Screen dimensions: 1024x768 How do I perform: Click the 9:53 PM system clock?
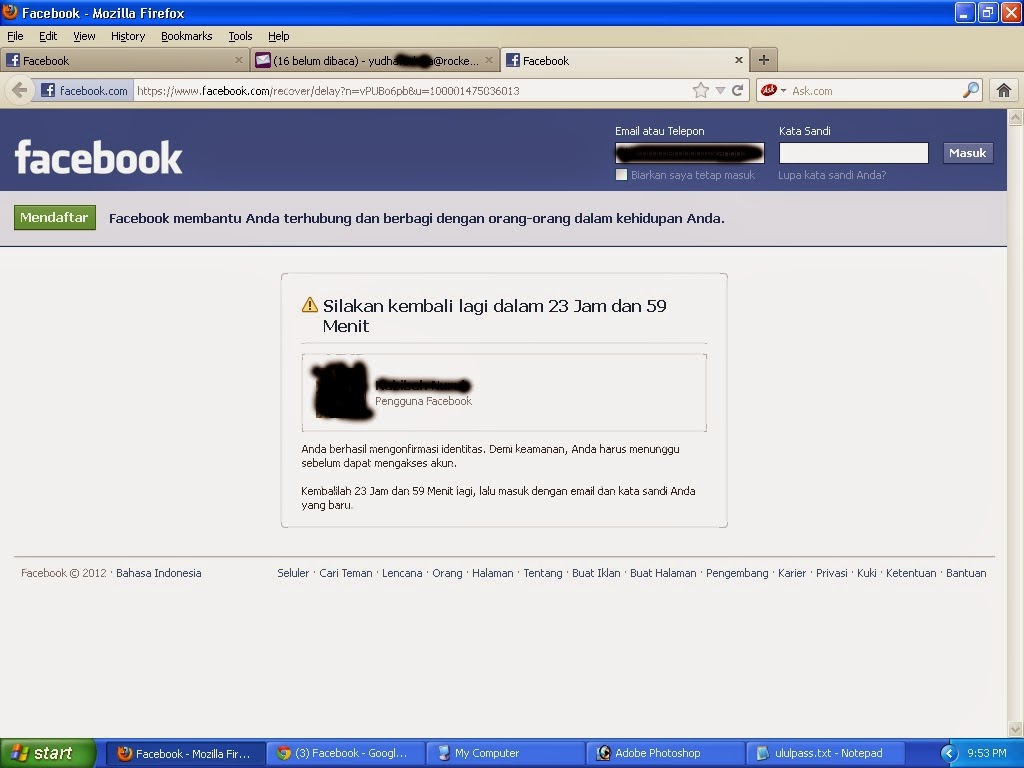tap(987, 753)
